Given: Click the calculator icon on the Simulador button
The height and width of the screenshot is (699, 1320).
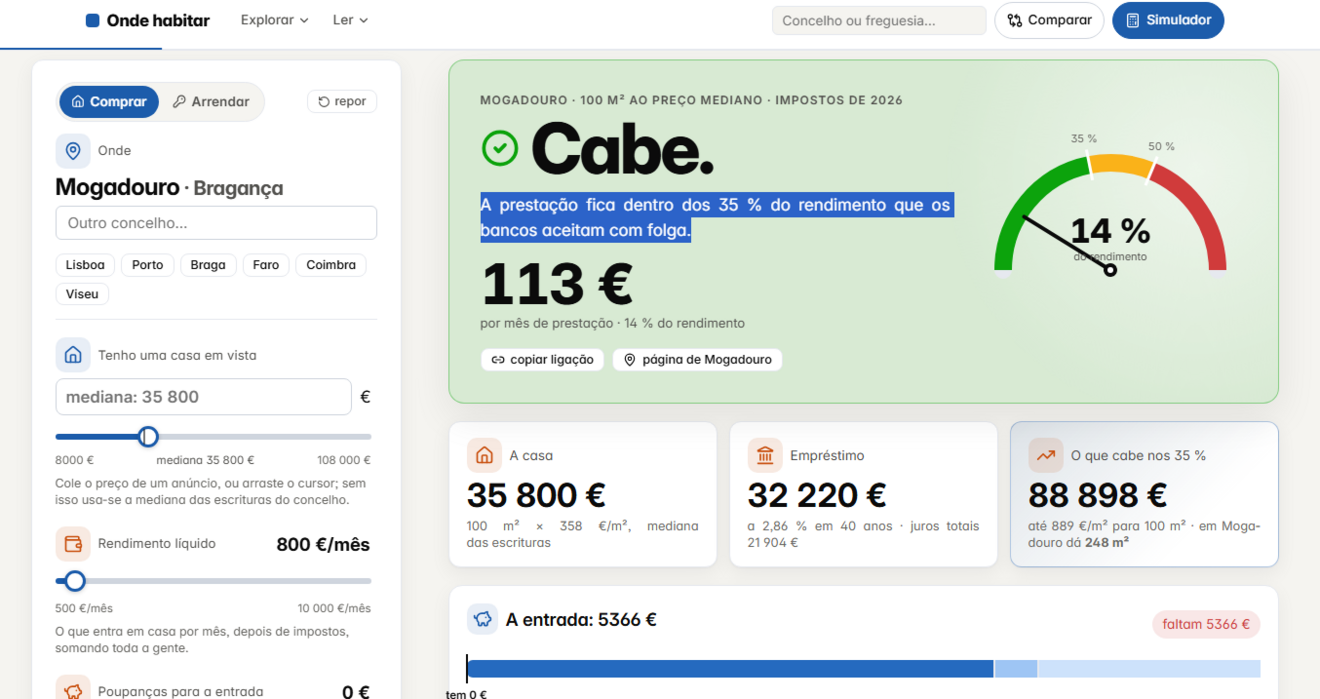Looking at the screenshot, I should tap(1133, 20).
